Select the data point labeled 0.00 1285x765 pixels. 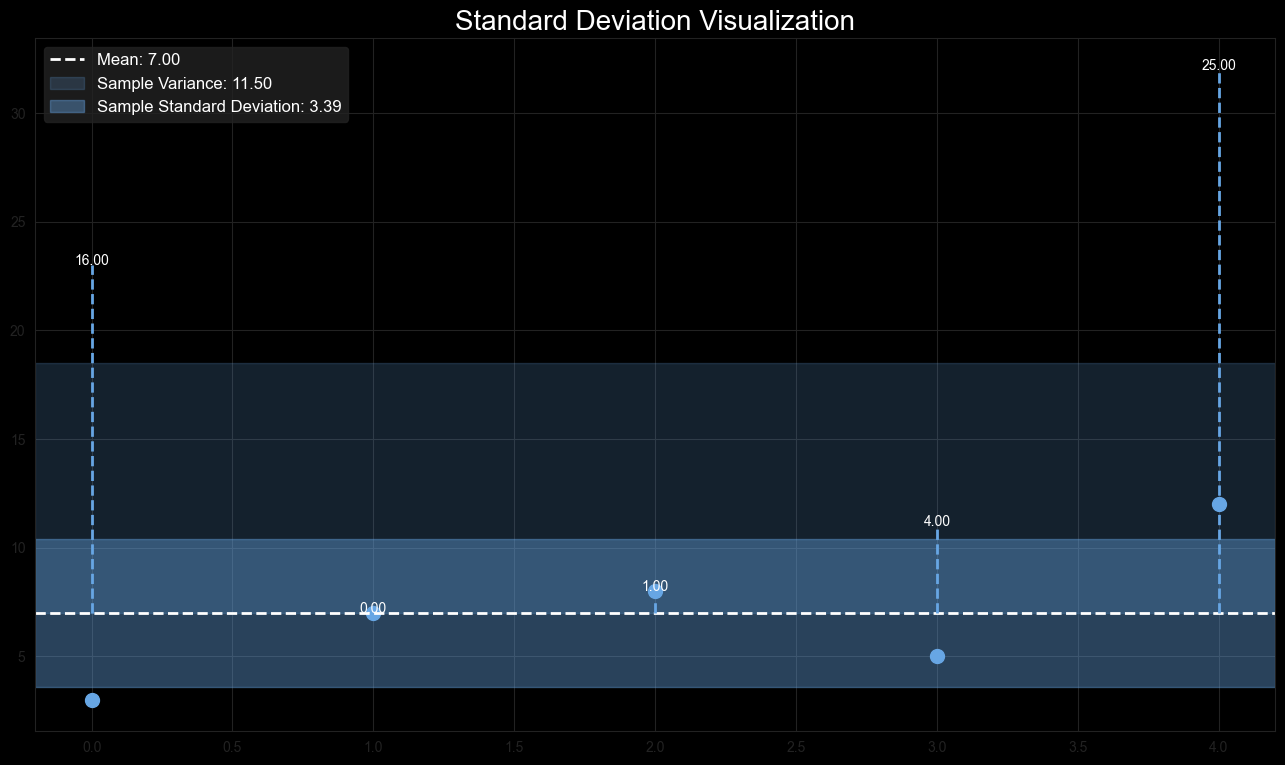coord(374,615)
